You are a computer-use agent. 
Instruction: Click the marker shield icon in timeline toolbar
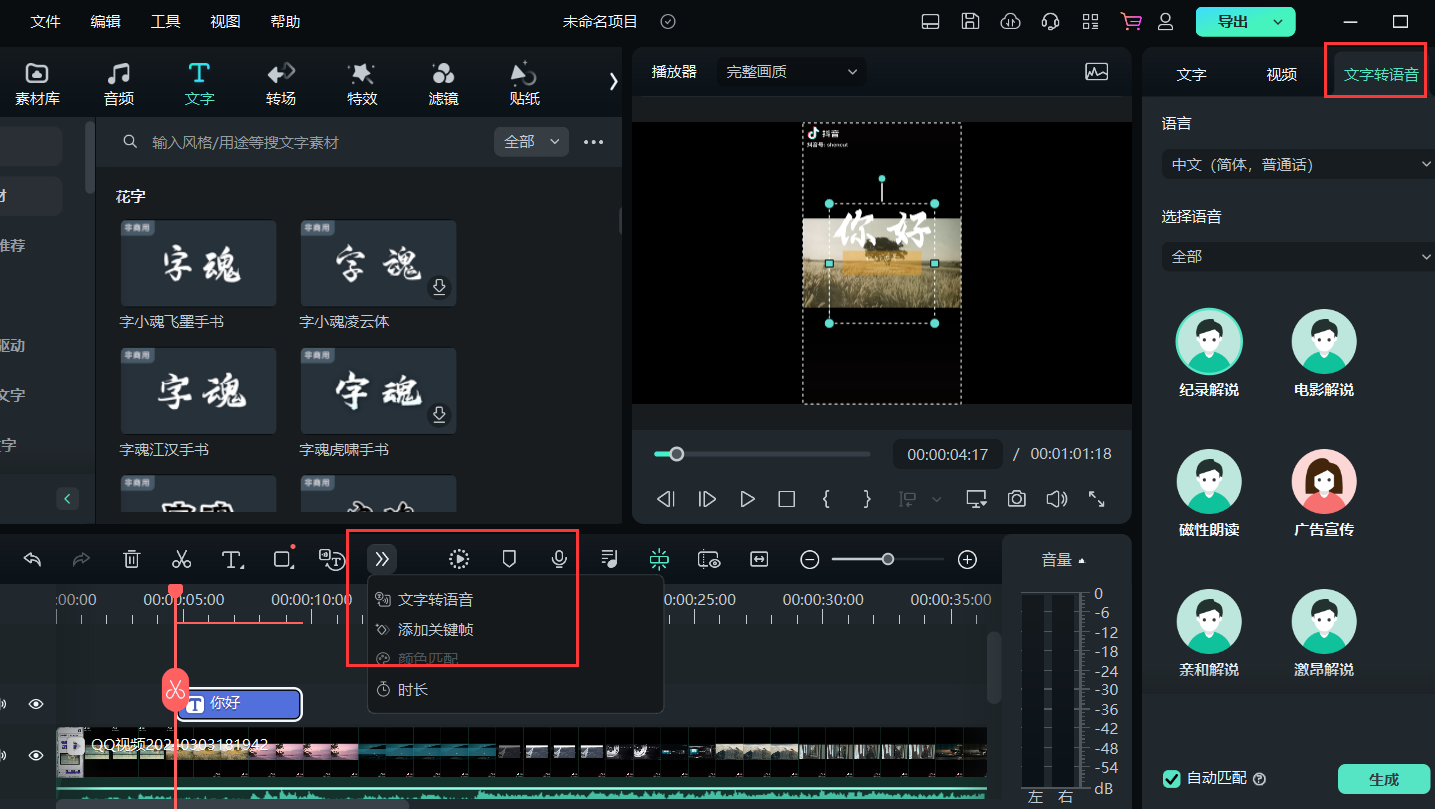pos(509,559)
